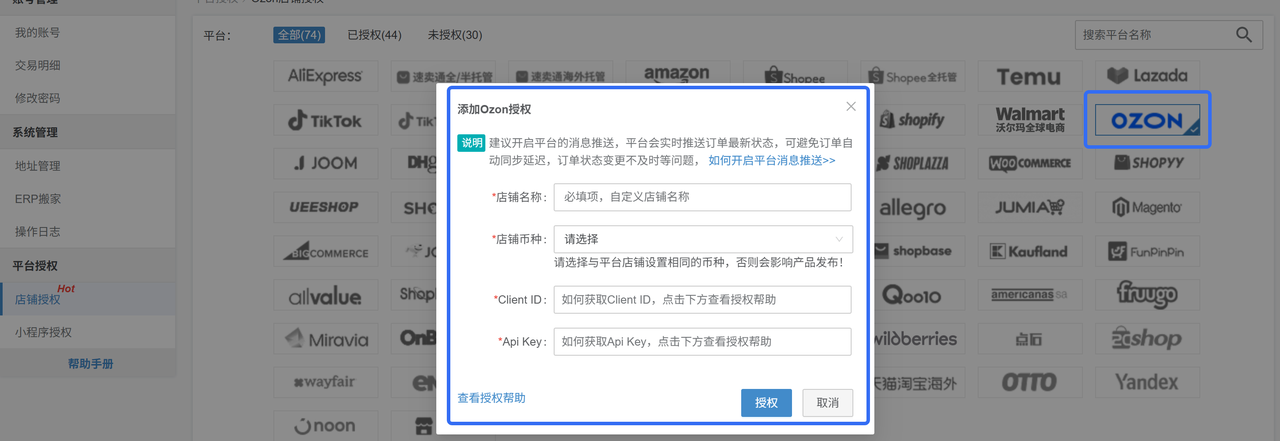The width and height of the screenshot is (1280, 441).
Task: Open the FunPinPin platform tile
Action: point(1147,252)
